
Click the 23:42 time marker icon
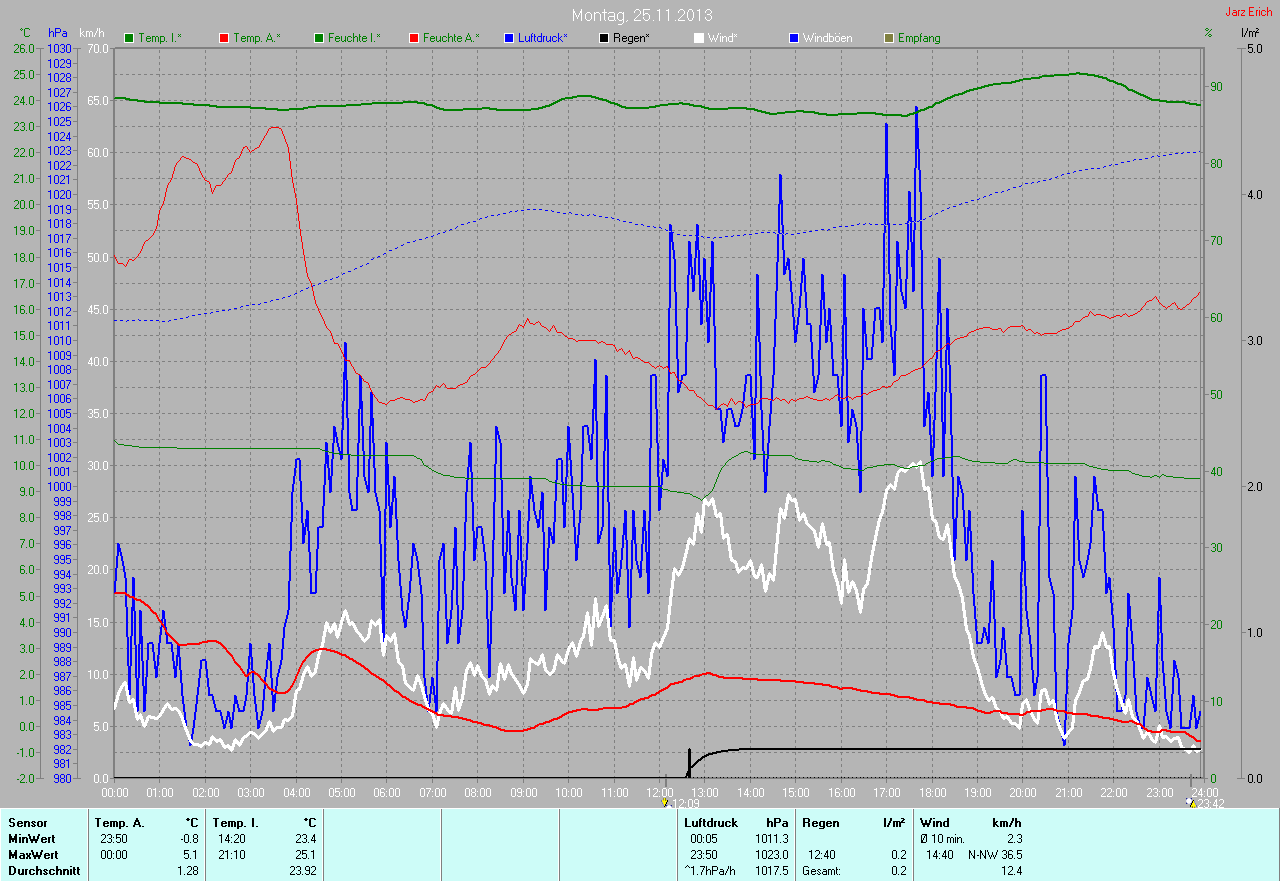tap(1189, 802)
